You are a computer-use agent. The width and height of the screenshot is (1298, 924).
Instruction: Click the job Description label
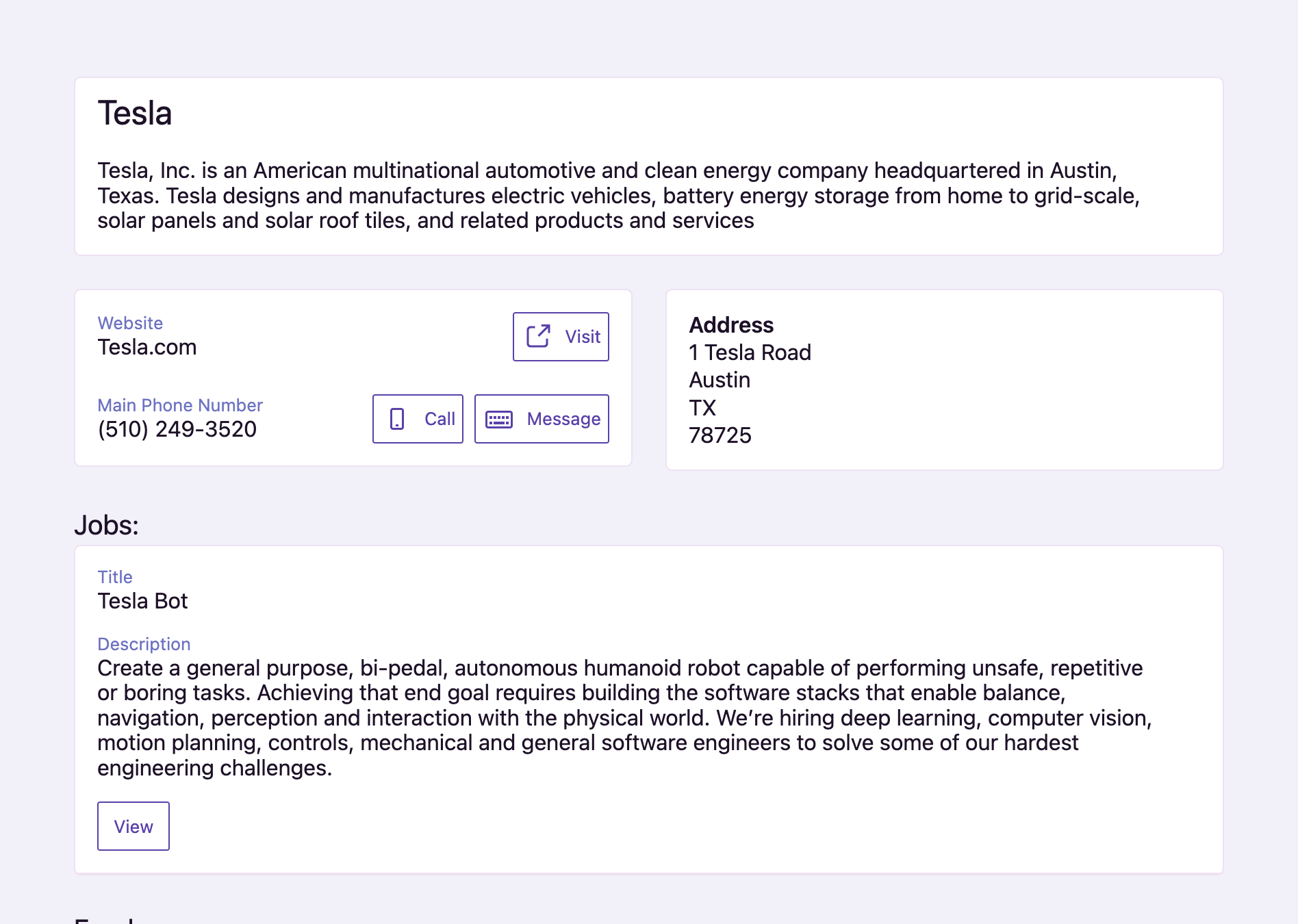(144, 644)
